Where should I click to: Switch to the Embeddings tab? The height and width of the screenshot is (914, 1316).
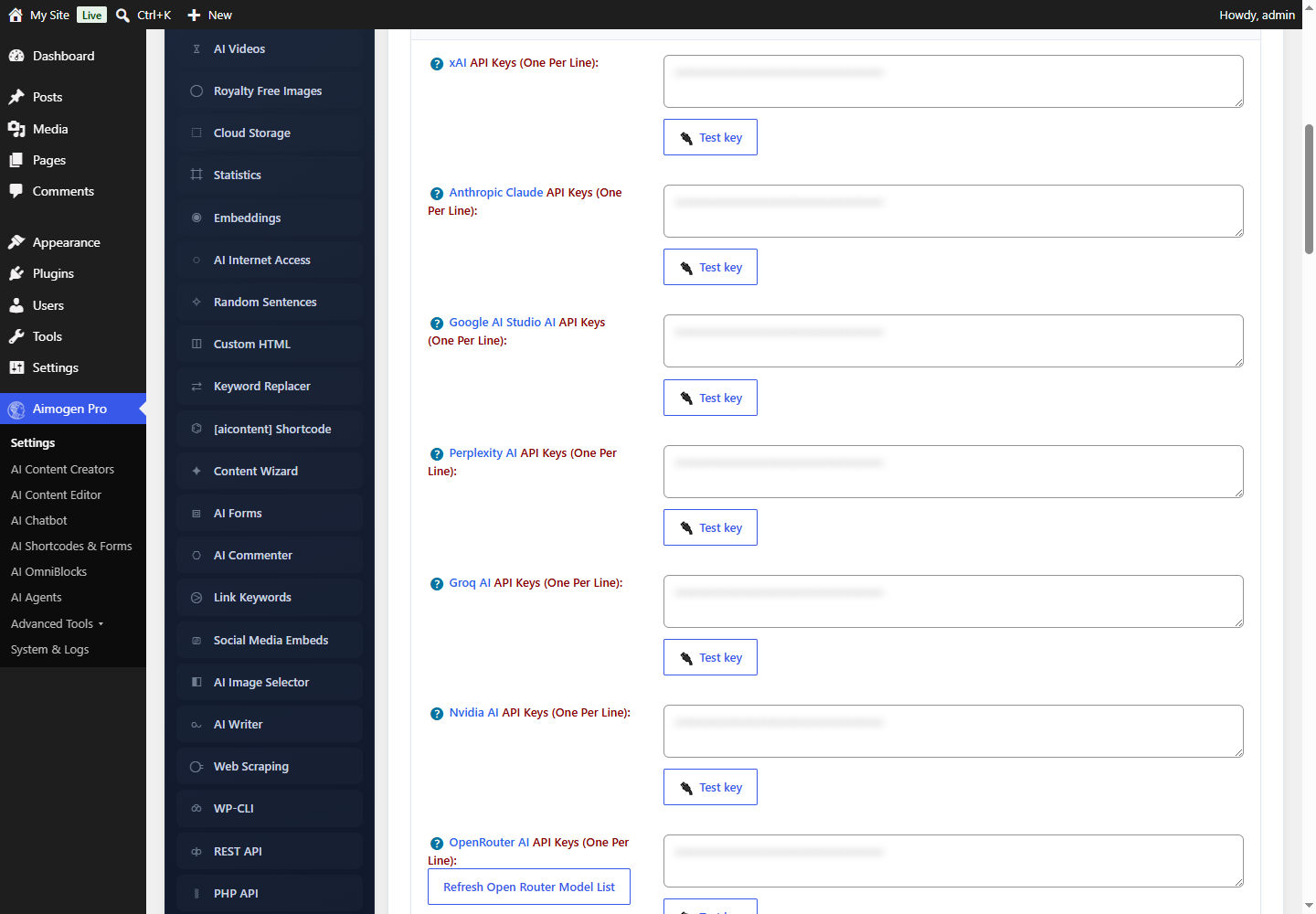[x=270, y=218]
